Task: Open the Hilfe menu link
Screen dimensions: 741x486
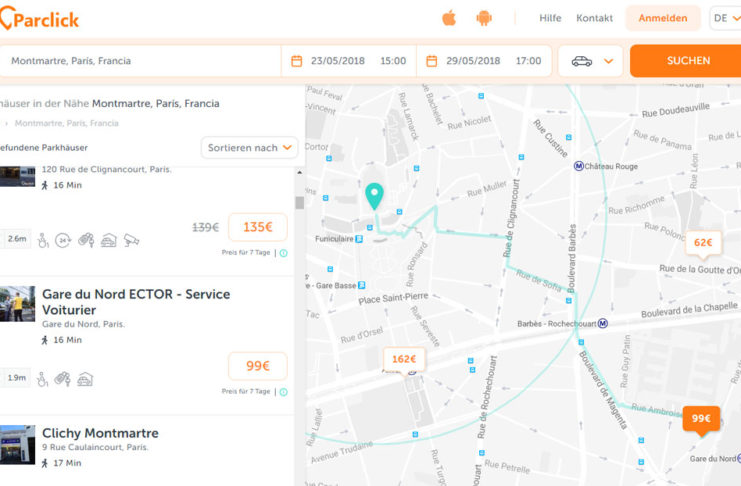Action: point(550,18)
